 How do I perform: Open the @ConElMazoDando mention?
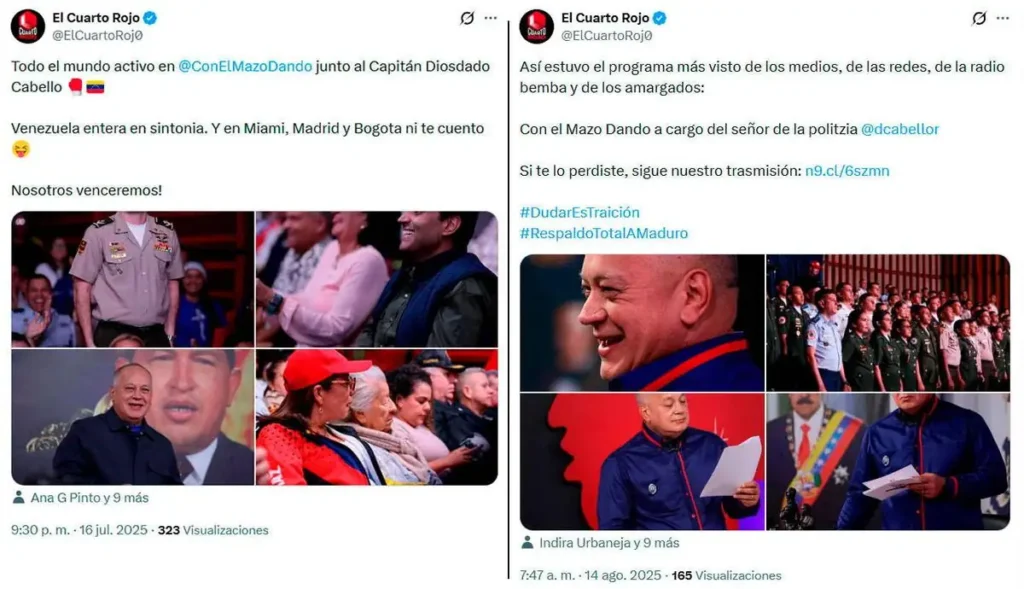tap(245, 67)
